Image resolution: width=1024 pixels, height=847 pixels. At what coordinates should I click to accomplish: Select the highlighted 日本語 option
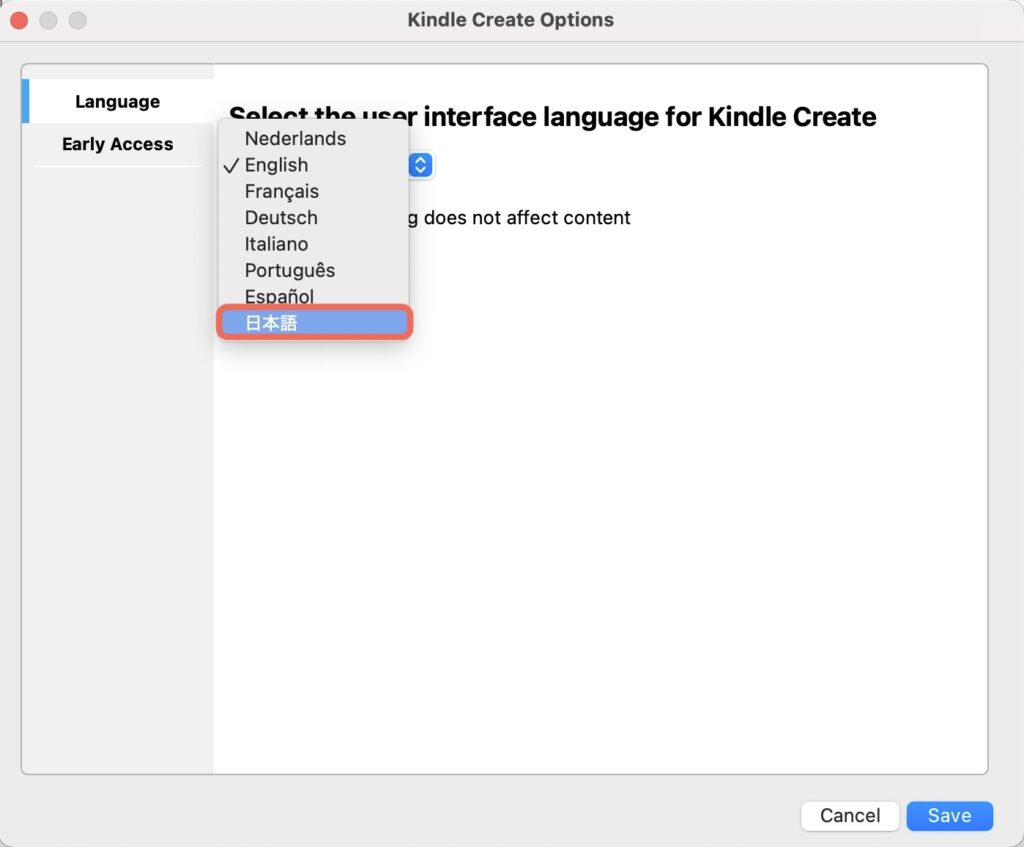tap(313, 323)
